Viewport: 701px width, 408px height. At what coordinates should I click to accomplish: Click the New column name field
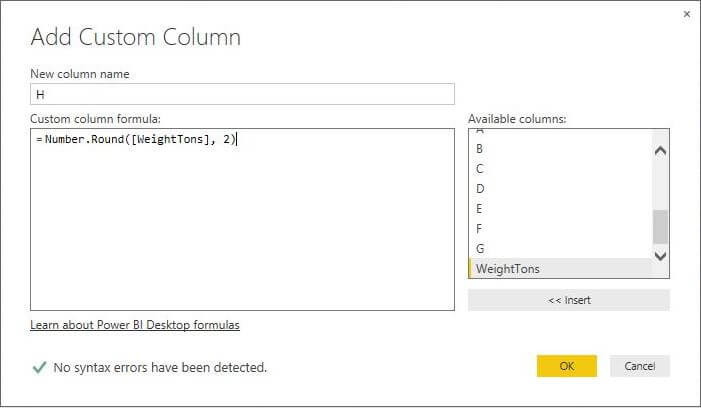[x=242, y=94]
